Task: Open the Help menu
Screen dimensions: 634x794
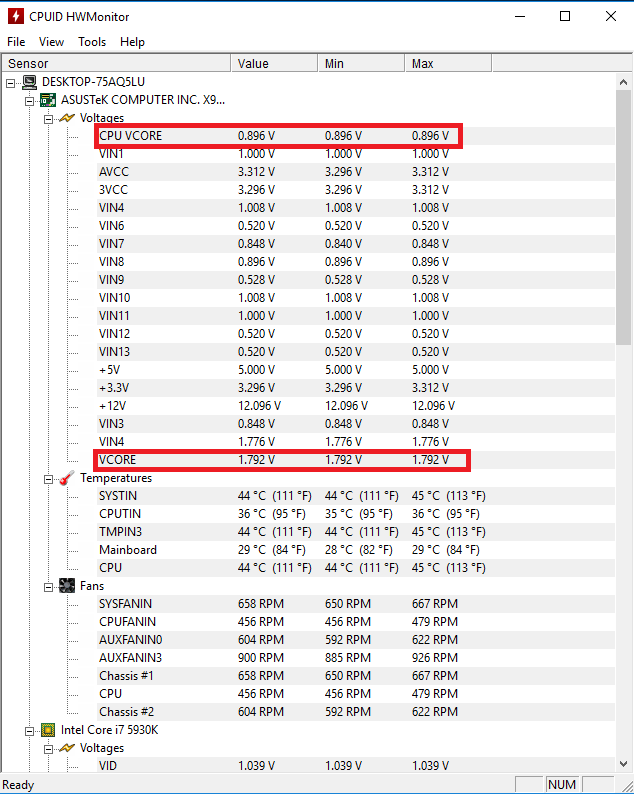Action: pyautogui.click(x=132, y=42)
